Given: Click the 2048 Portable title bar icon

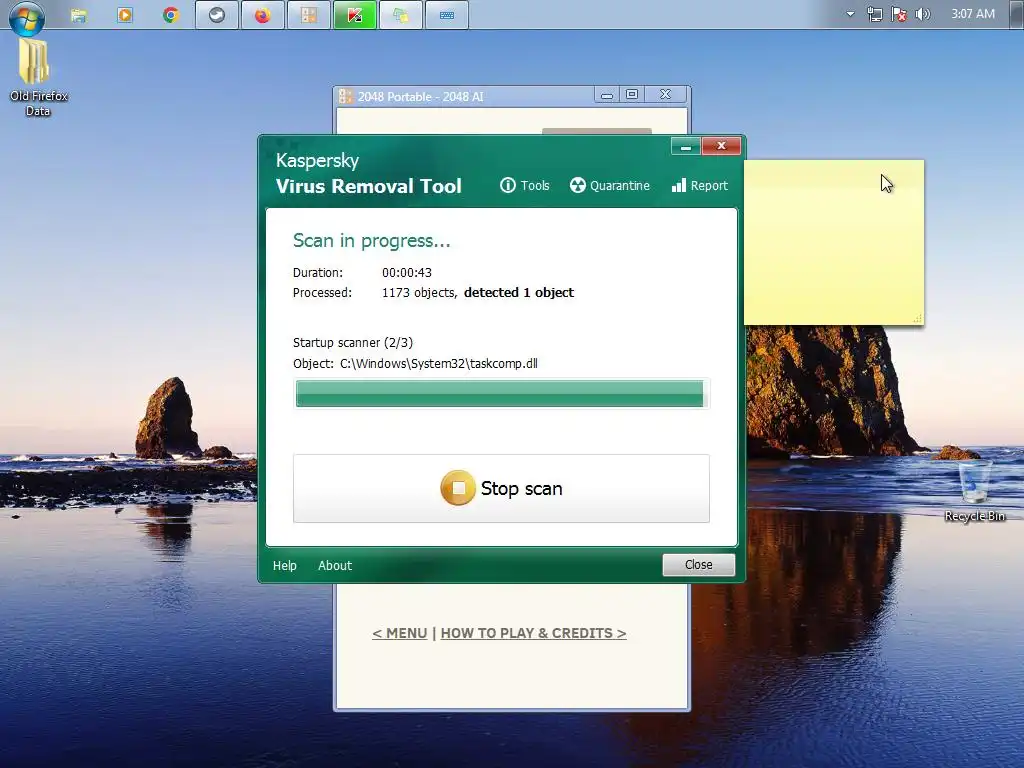Looking at the screenshot, I should click(x=345, y=97).
